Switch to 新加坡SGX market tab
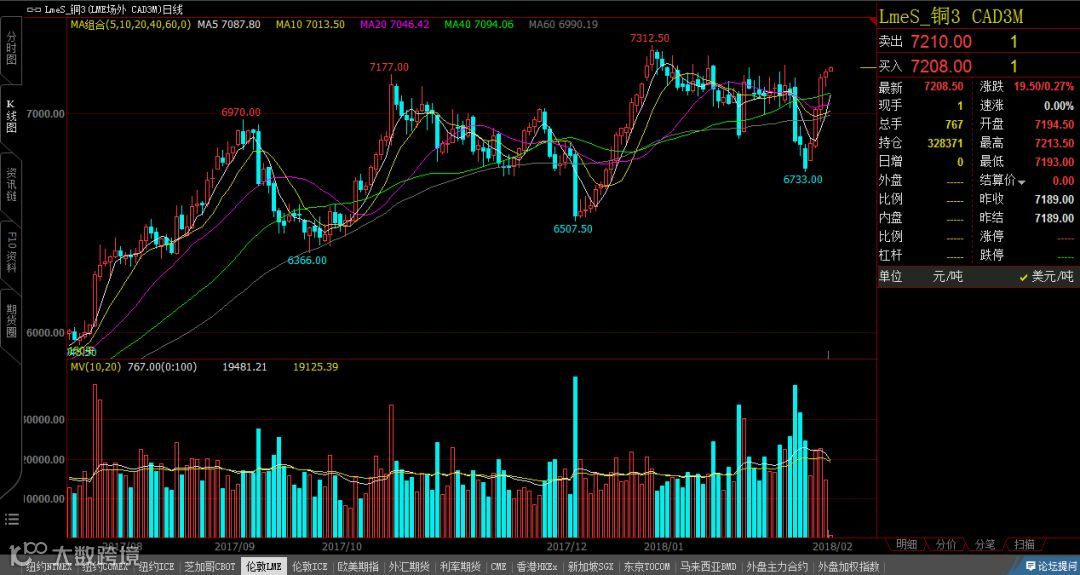Image resolution: width=1080 pixels, height=575 pixels. 590,567
